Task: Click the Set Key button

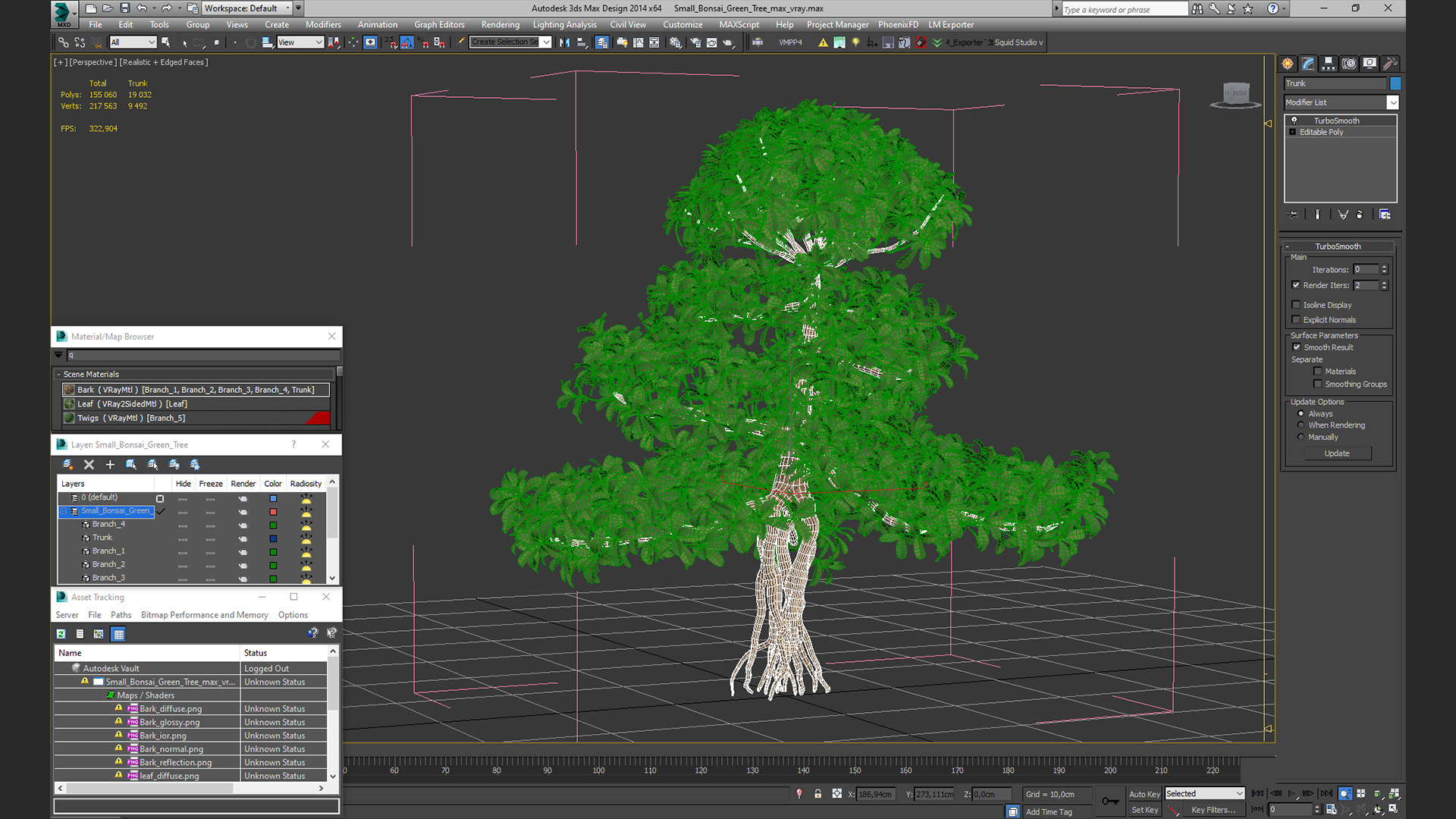Action: pyautogui.click(x=1144, y=810)
